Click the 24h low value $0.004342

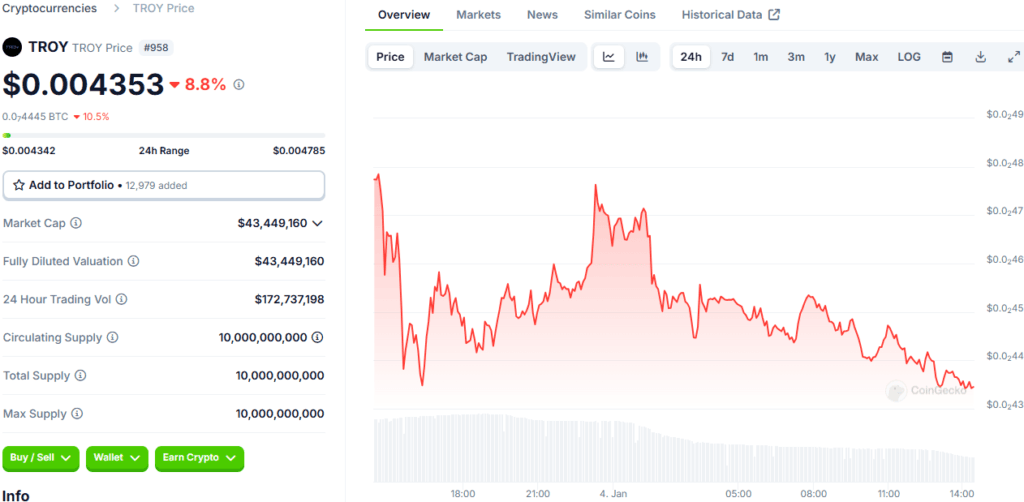pos(29,151)
